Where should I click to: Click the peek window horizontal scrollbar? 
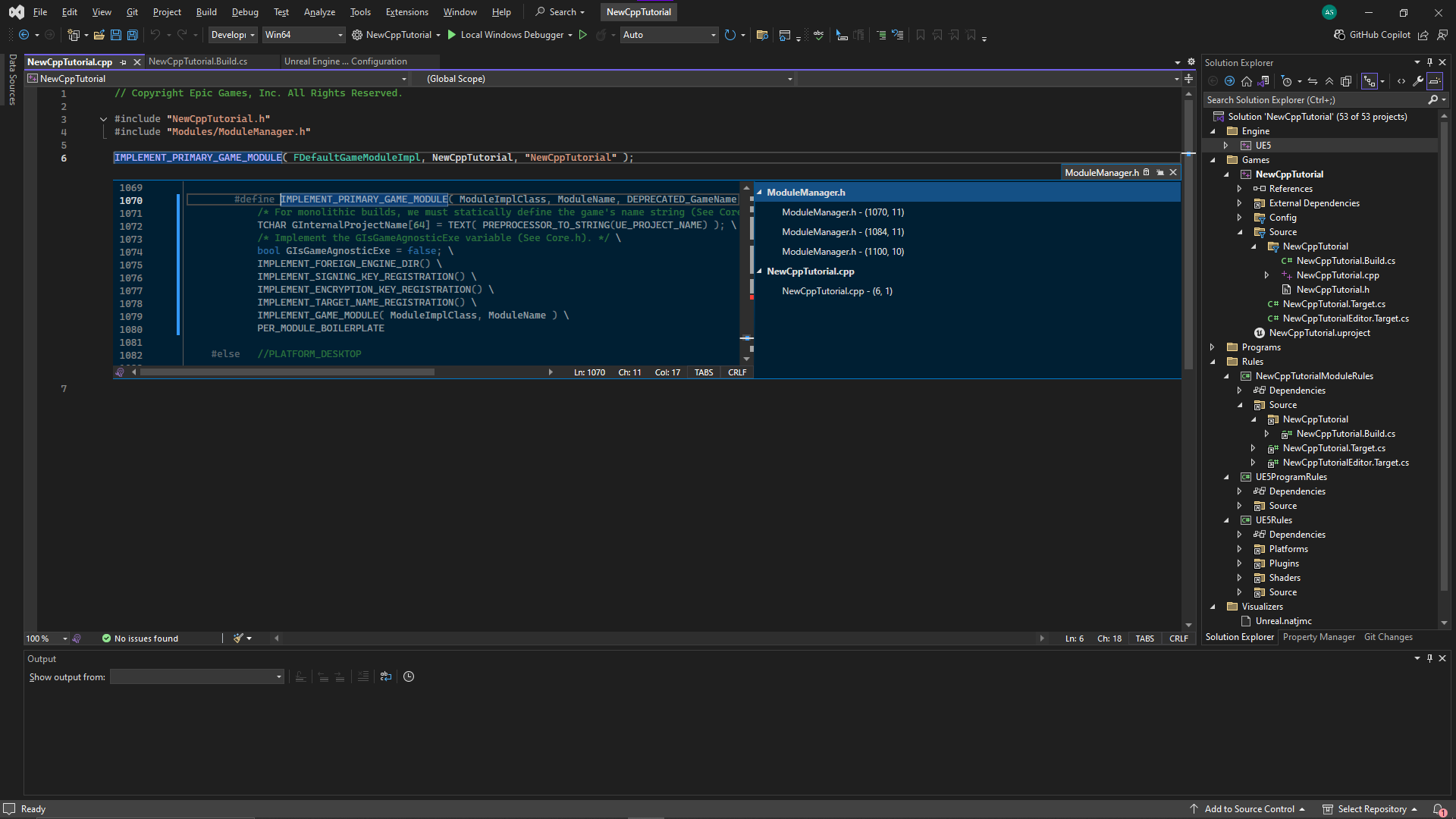pos(287,372)
